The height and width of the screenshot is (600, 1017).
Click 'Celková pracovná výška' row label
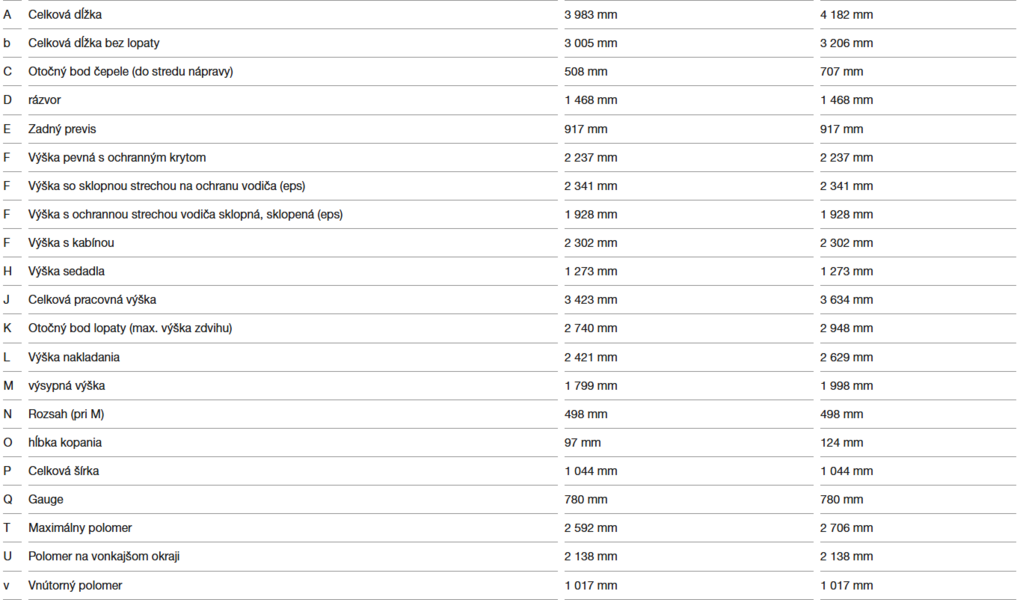[x=92, y=300]
